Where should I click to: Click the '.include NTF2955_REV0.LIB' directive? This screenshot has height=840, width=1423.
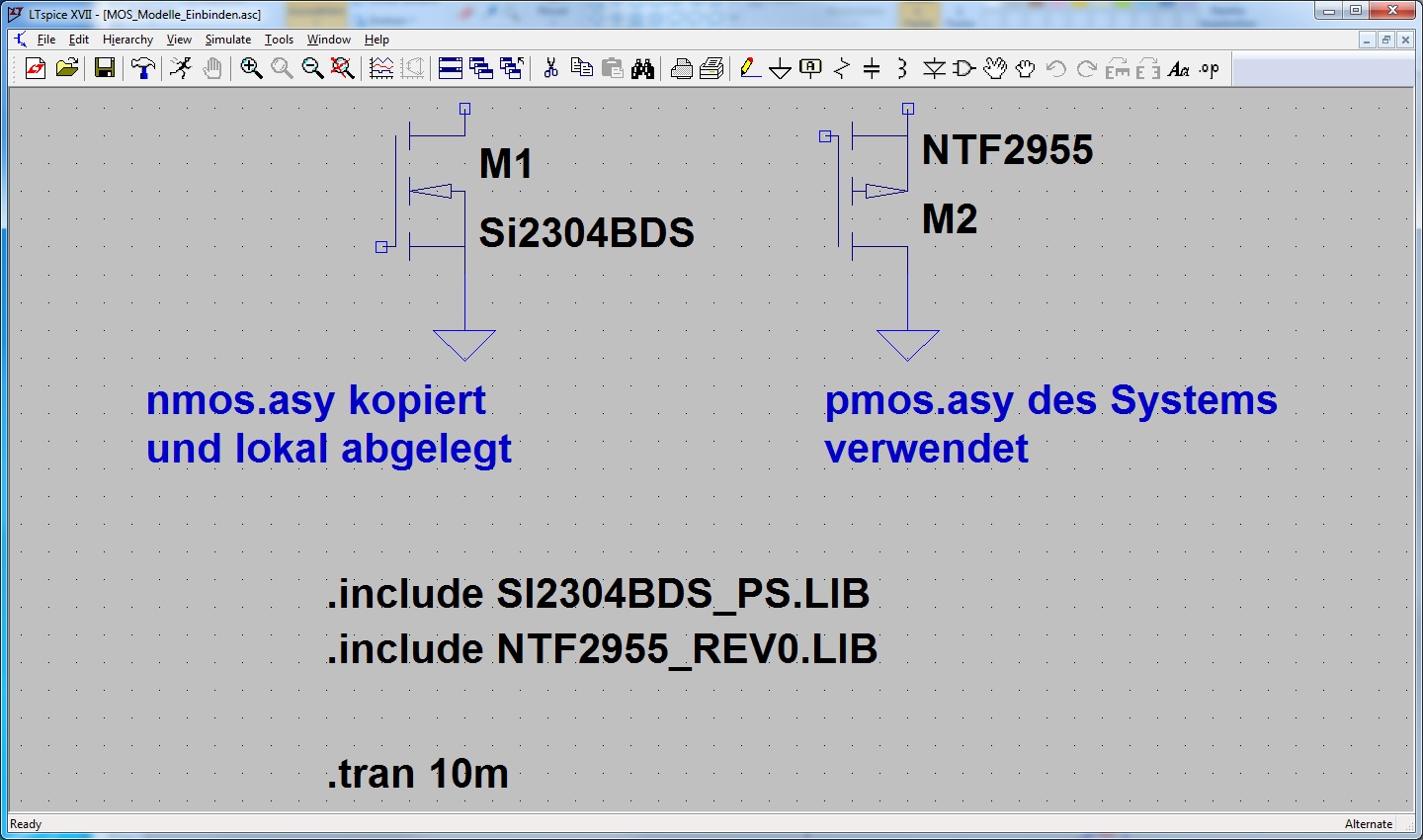603,649
